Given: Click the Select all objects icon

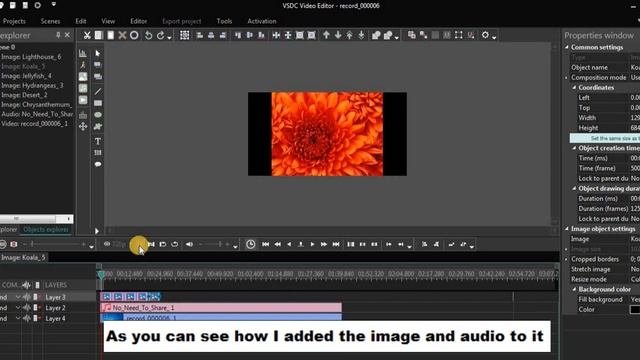Looking at the screenshot, I should tap(184, 36).
